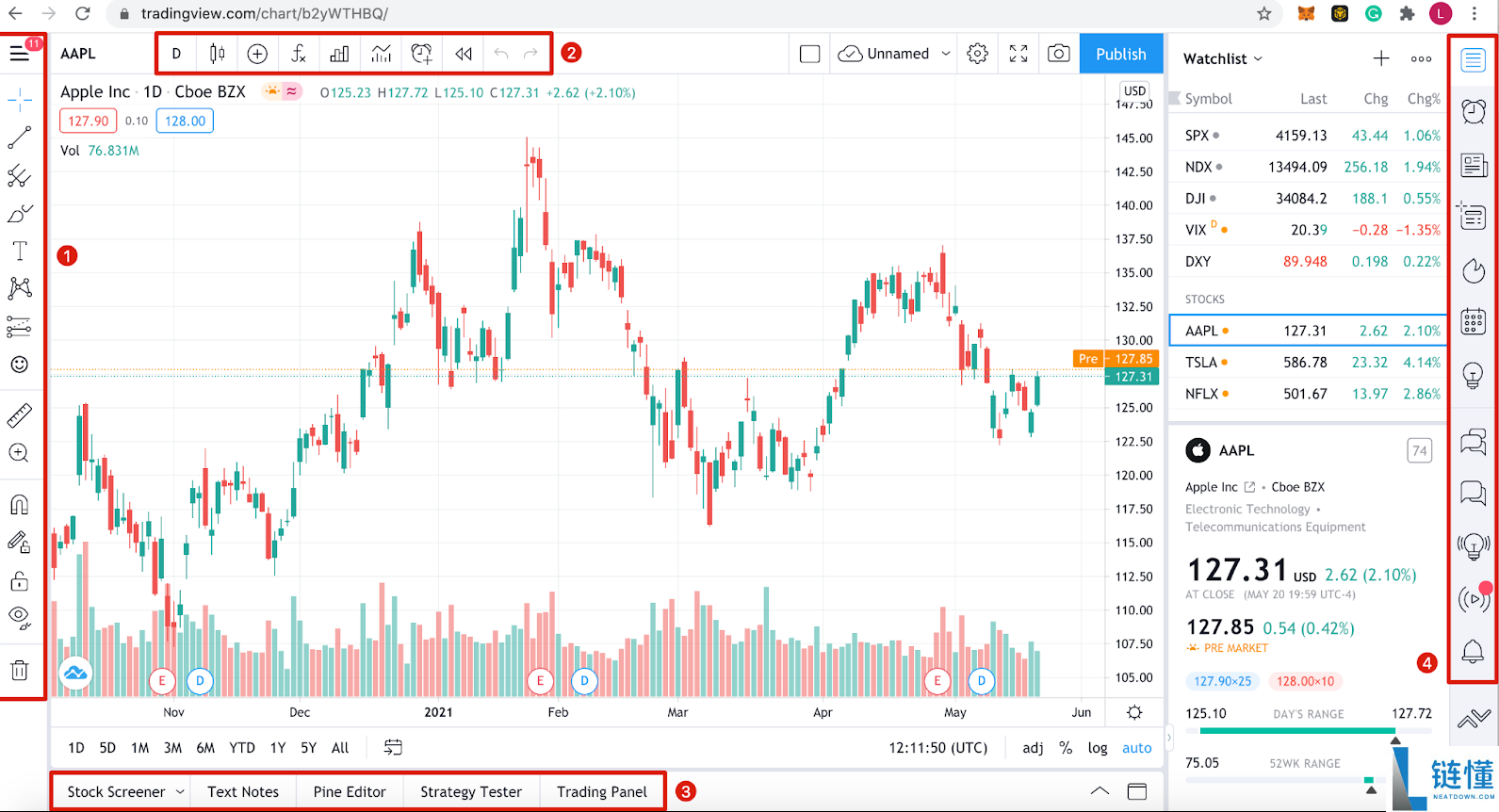This screenshot has width=1499, height=812.
Task: Click the select layout square icon
Action: pyautogui.click(x=809, y=54)
